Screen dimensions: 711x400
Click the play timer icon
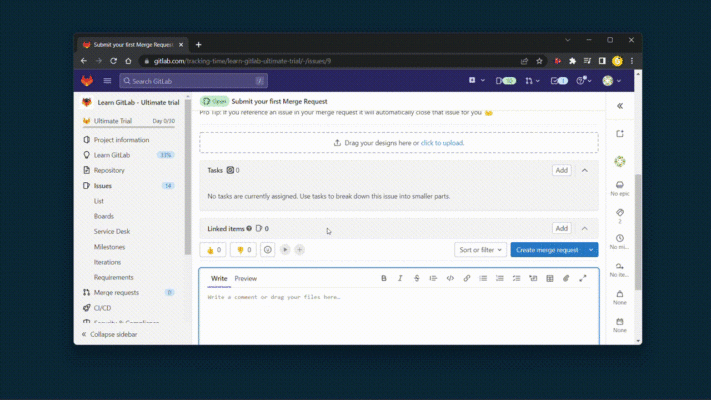[285, 249]
